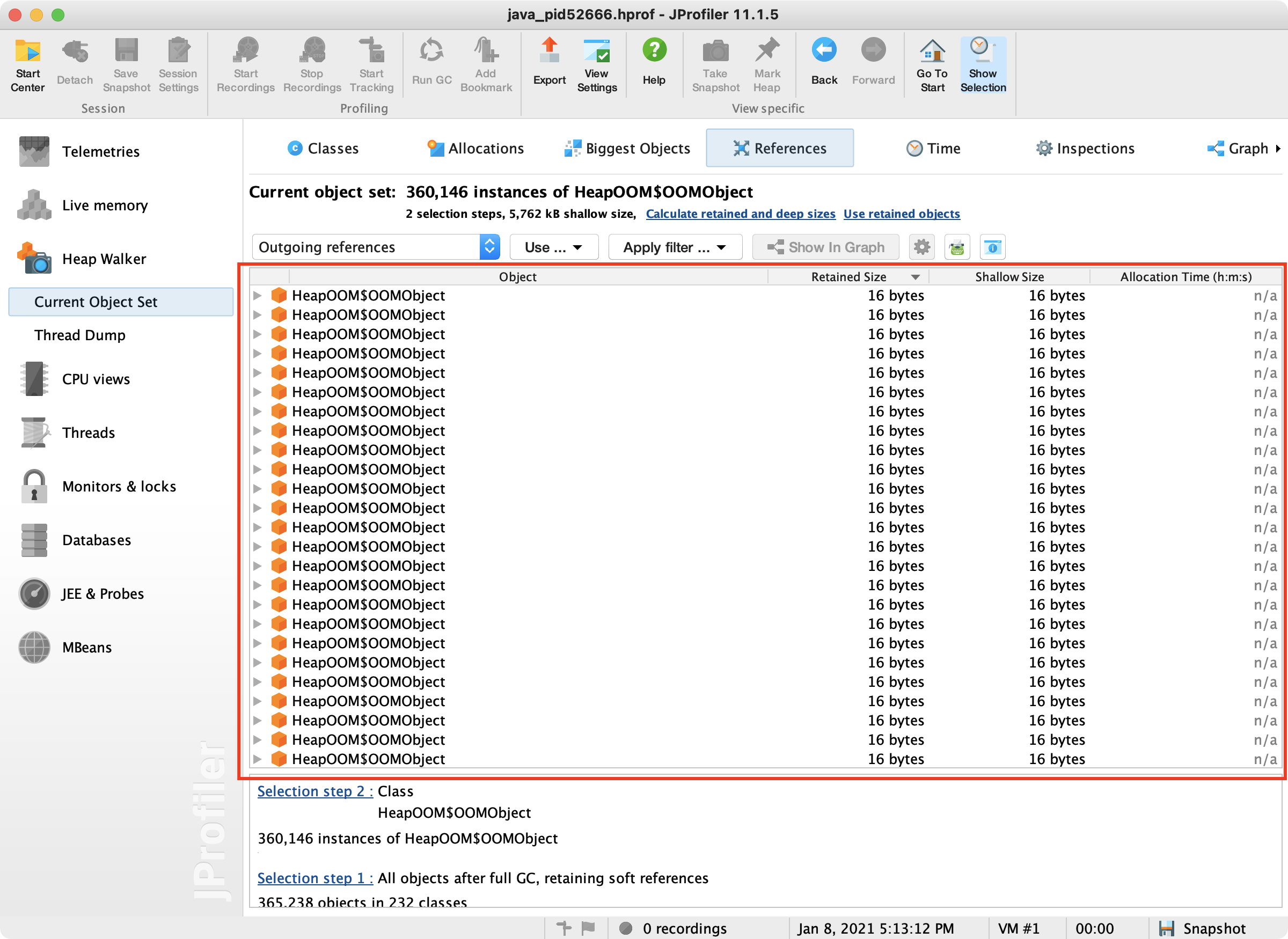Click the Snapshot status bar item
The height and width of the screenshot is (939, 1288).
point(1202,928)
